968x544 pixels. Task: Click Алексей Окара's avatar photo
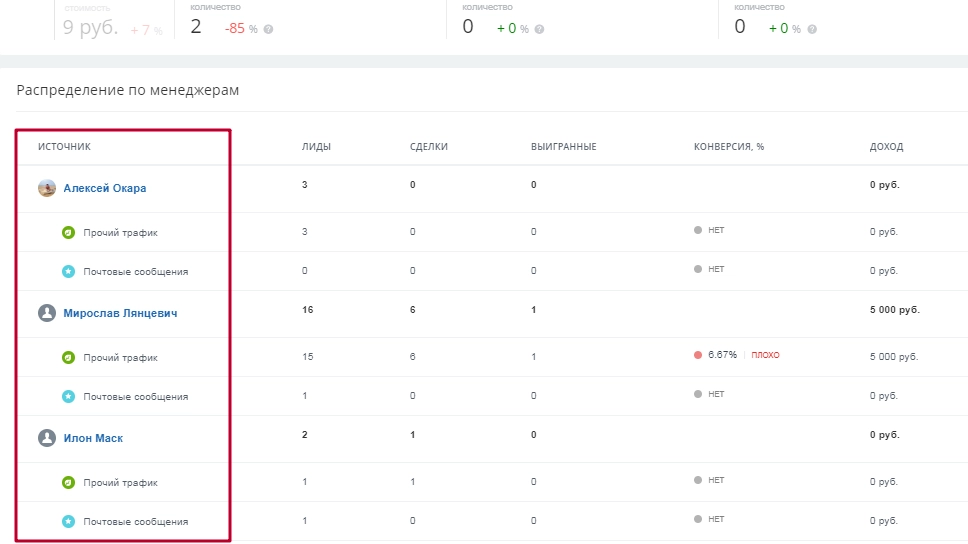click(47, 188)
